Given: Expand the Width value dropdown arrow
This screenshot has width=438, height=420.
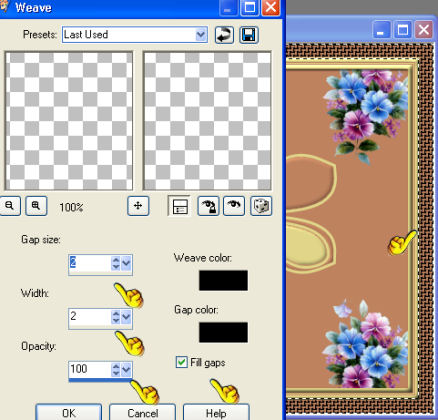Looking at the screenshot, I should pyautogui.click(x=126, y=317).
